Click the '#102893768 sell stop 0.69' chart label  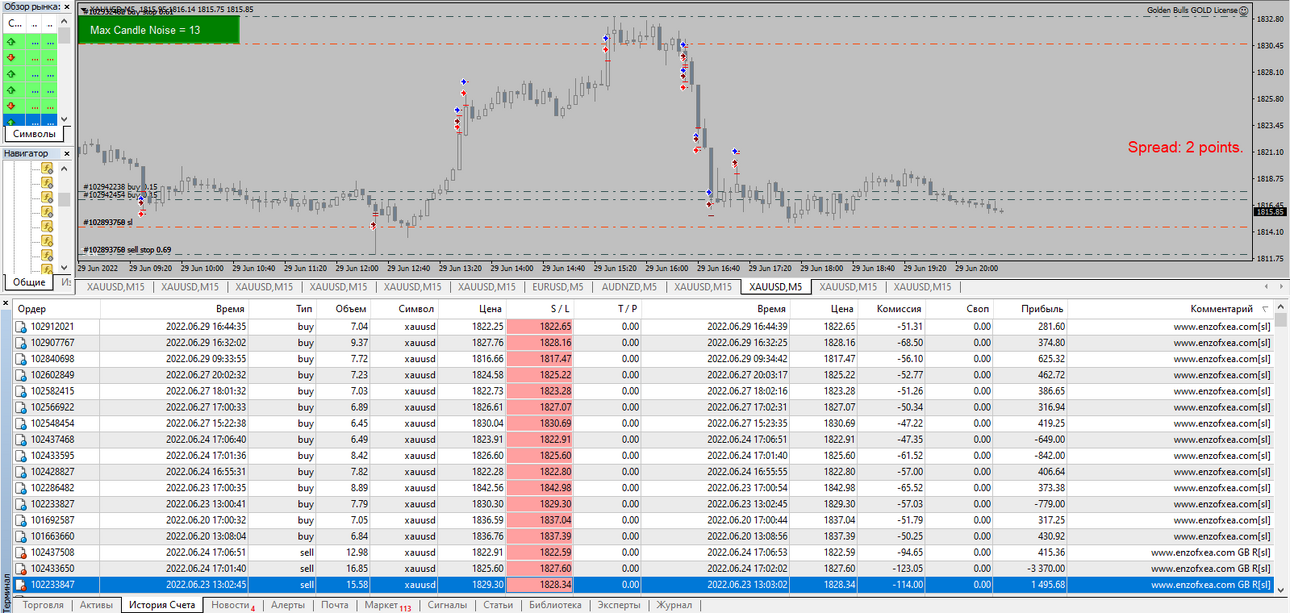(x=127, y=250)
